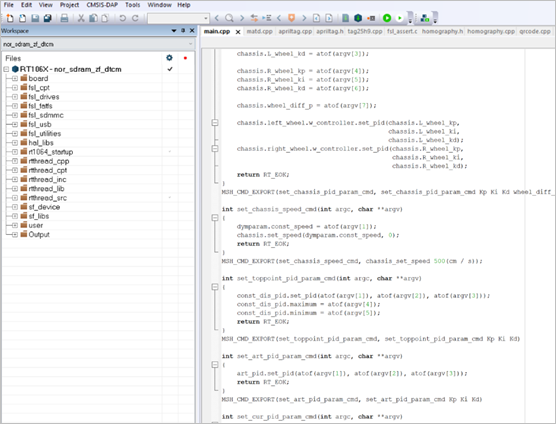Cut selection using scissors icon

(81, 18)
